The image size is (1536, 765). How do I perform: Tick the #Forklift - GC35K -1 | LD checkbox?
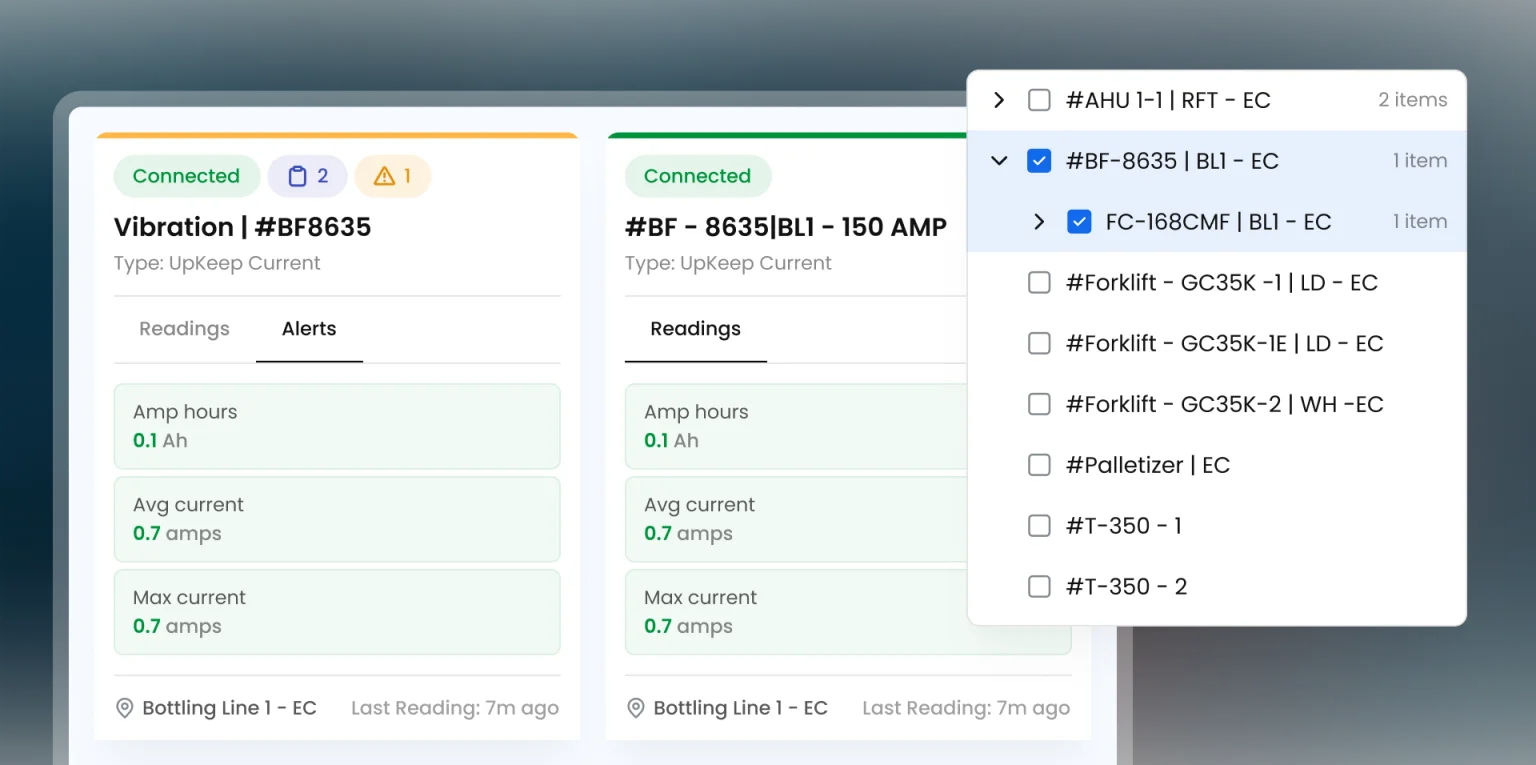pos(1039,283)
